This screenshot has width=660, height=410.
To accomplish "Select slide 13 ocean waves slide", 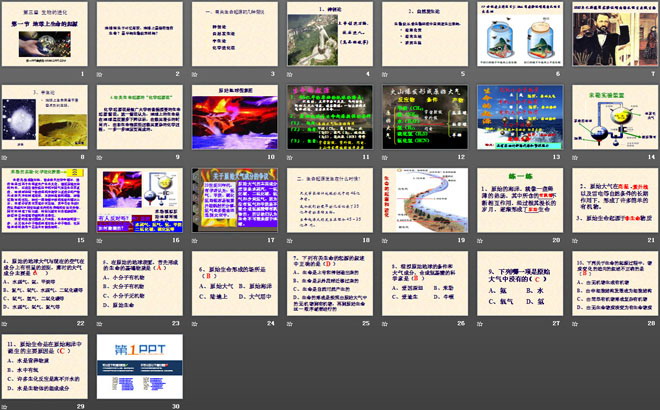I will pos(520,117).
